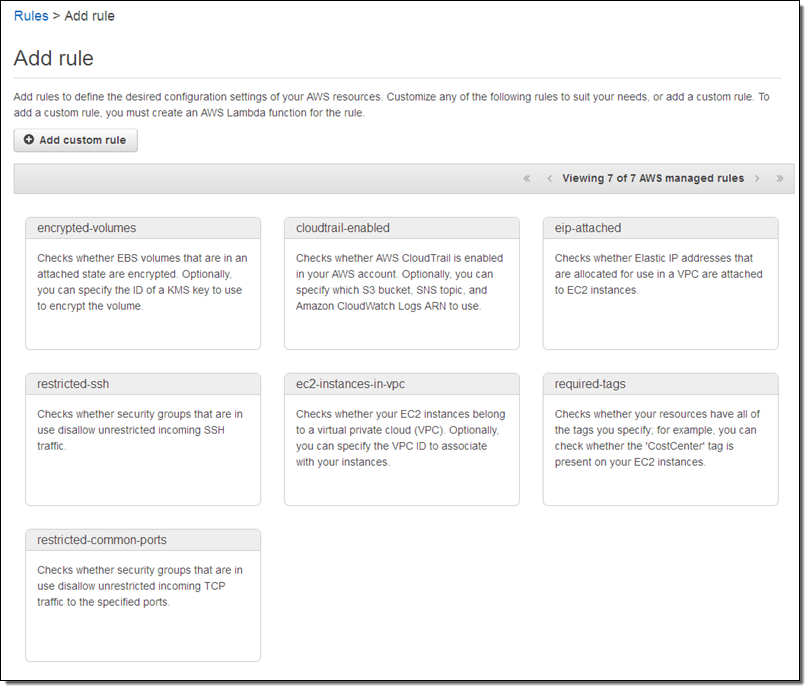Go to first page of managed rules
The width and height of the screenshot is (810, 691).
click(x=527, y=179)
